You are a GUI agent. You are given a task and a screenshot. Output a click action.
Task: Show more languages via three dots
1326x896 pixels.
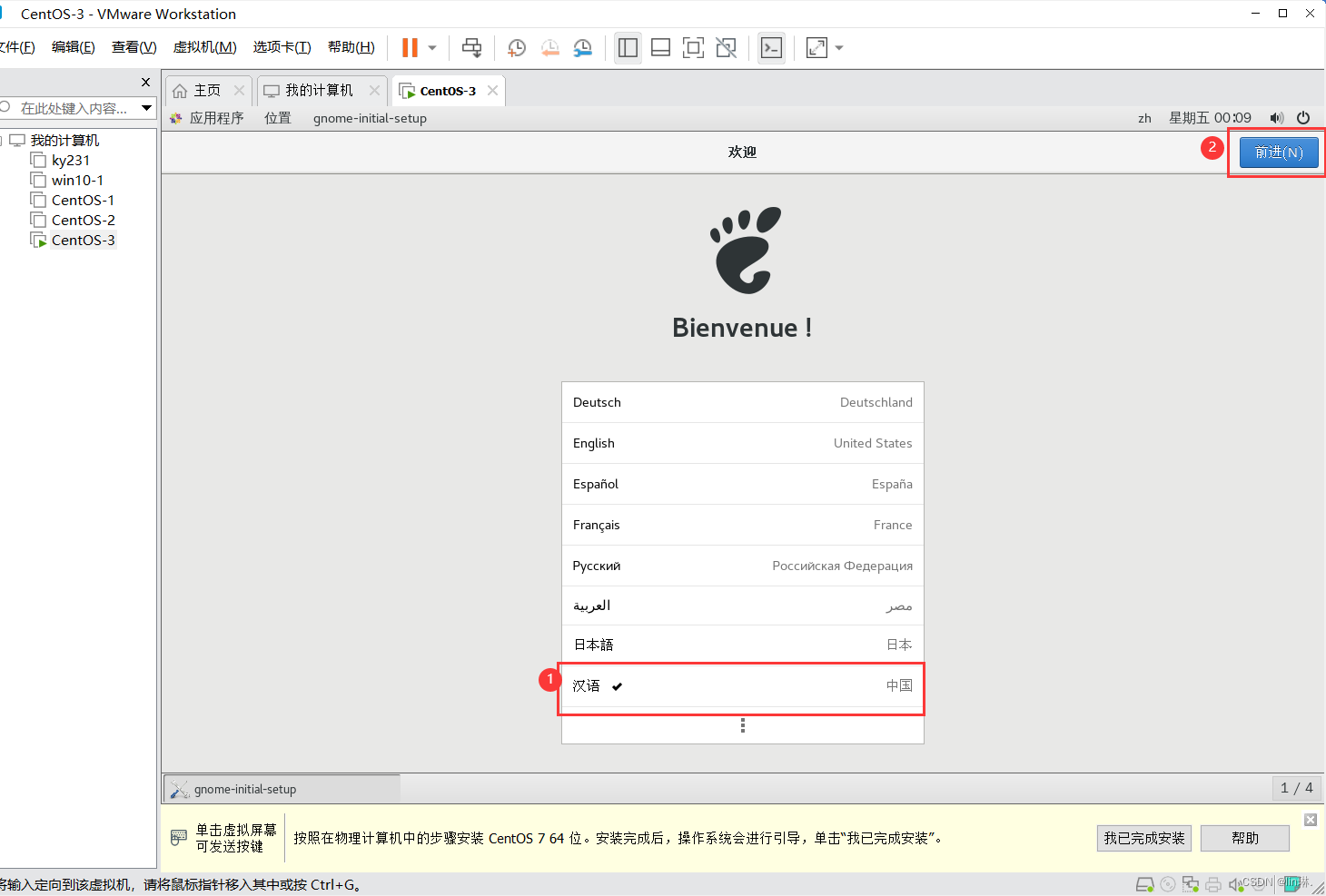[x=743, y=725]
